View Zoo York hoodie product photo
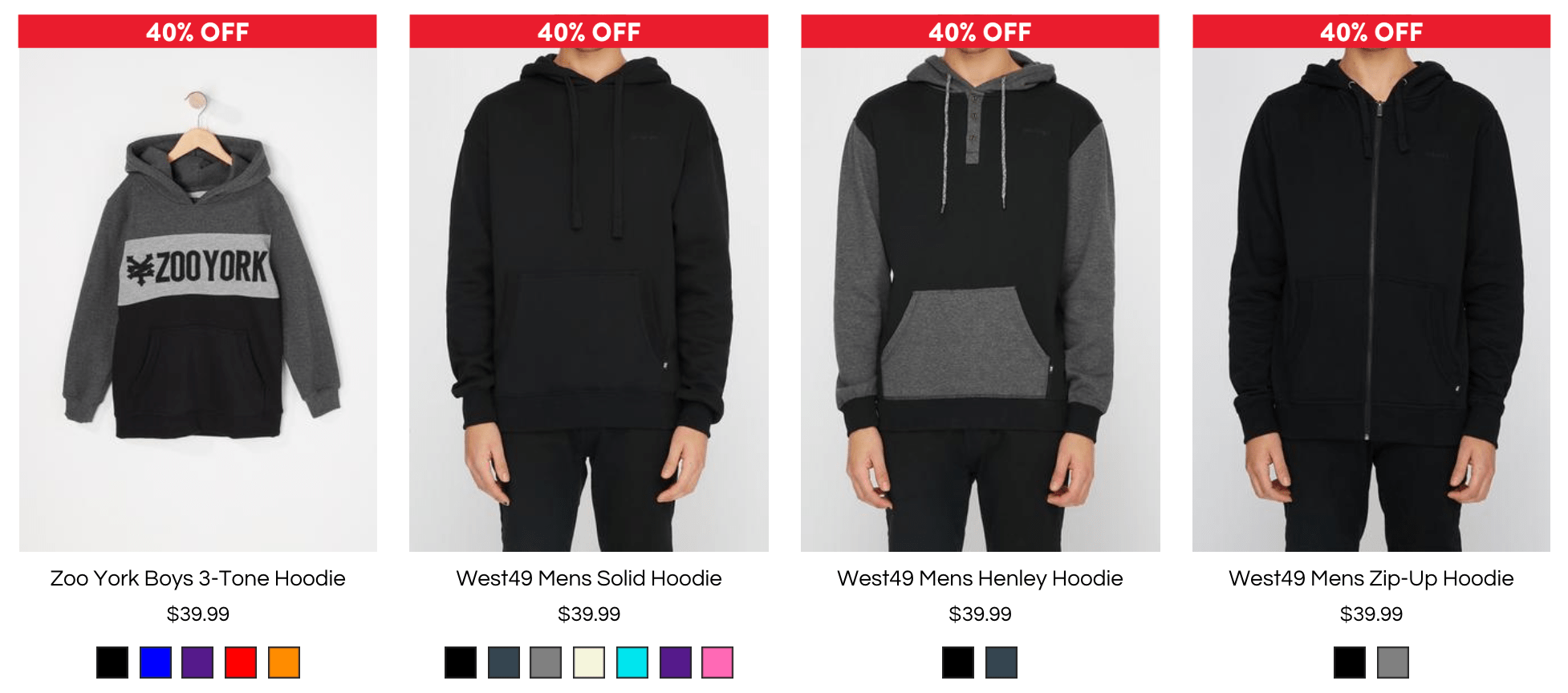1568x693 pixels. 197,299
